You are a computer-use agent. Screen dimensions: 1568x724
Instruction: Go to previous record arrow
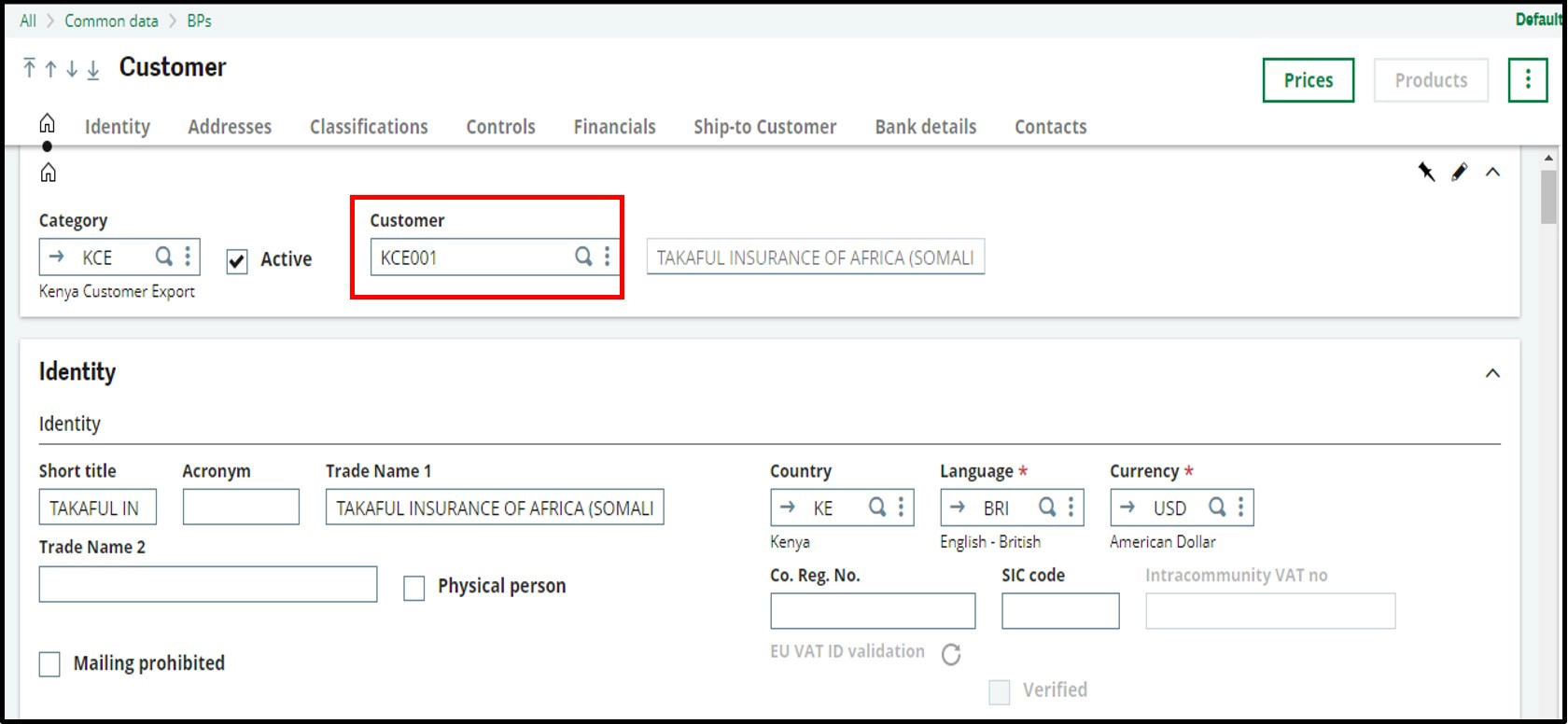point(50,69)
